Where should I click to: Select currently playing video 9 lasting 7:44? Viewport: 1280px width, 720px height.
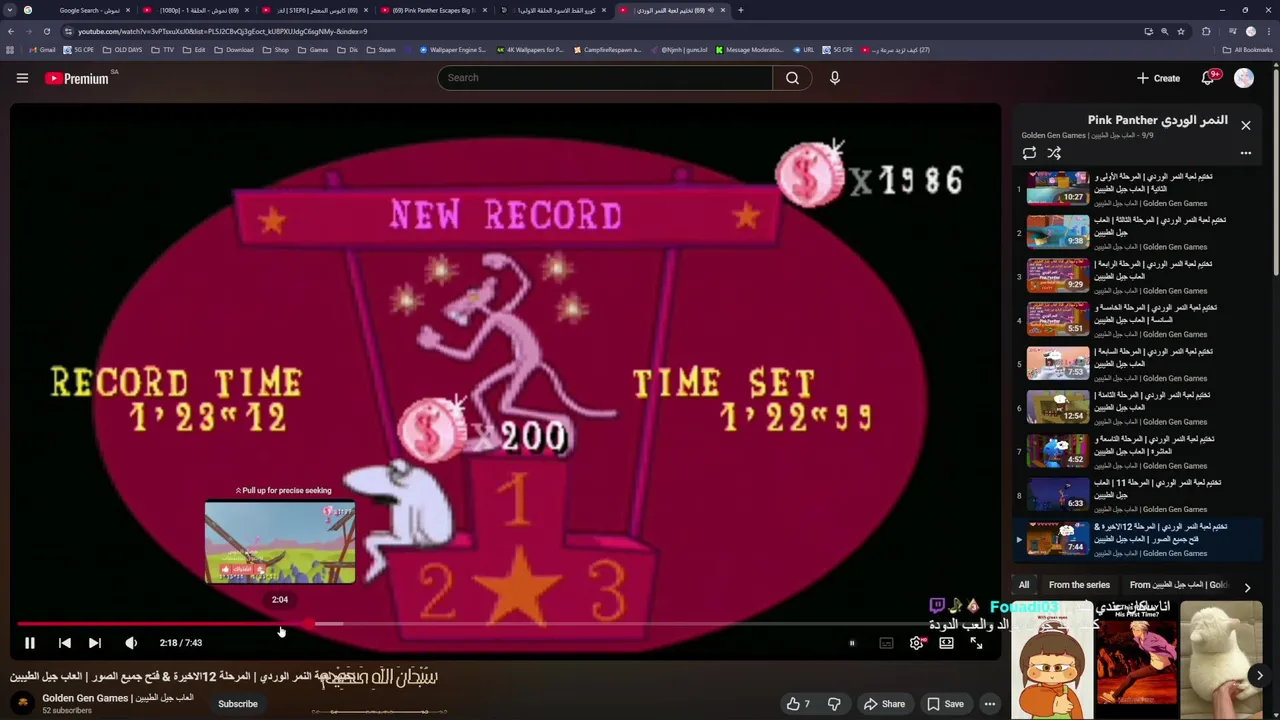click(1138, 539)
